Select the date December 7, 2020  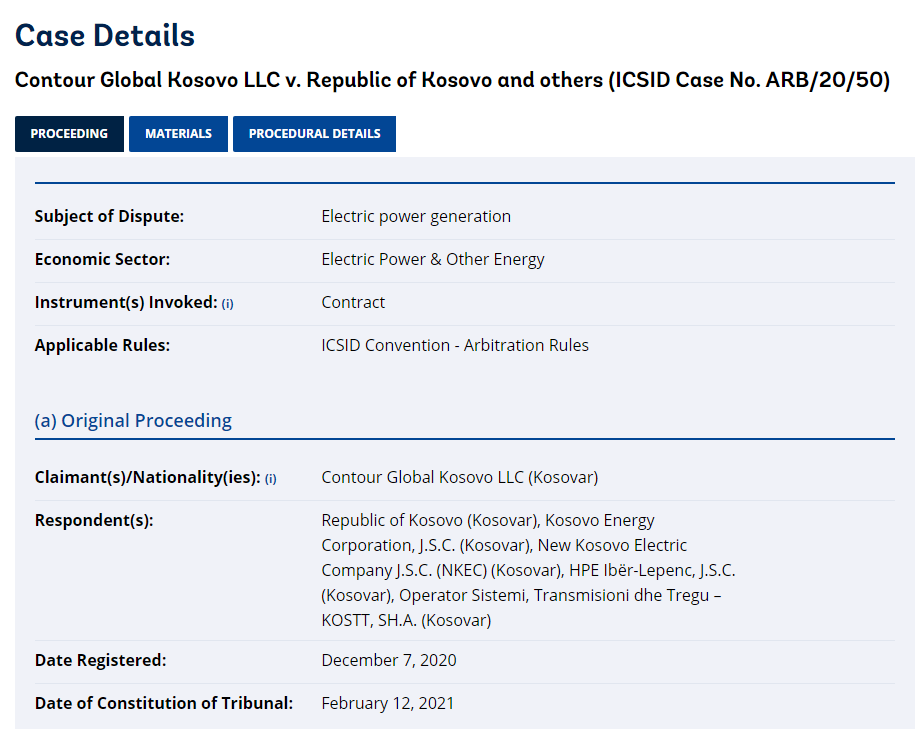click(x=389, y=660)
